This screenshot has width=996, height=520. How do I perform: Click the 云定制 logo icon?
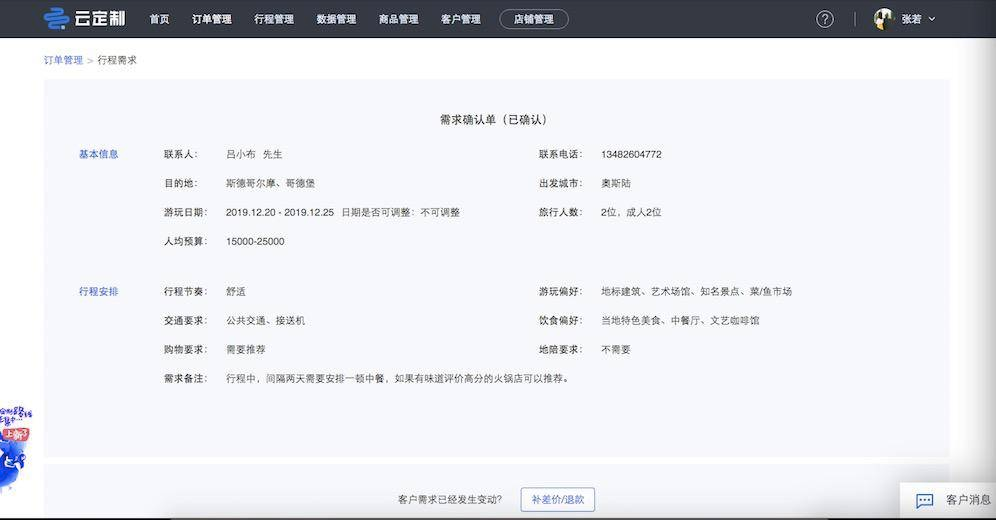56,19
